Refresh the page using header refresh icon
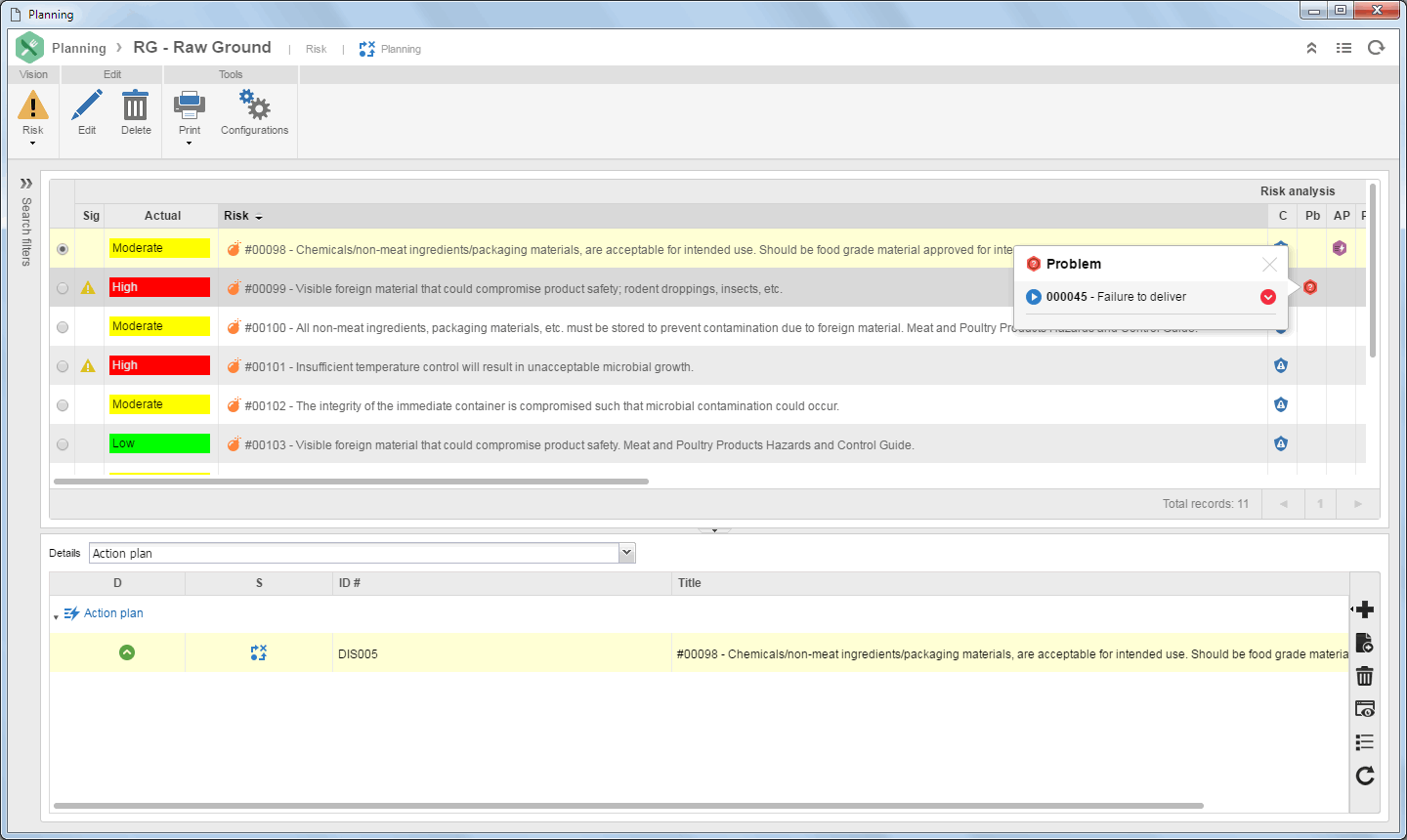The image size is (1407, 840). [x=1376, y=48]
